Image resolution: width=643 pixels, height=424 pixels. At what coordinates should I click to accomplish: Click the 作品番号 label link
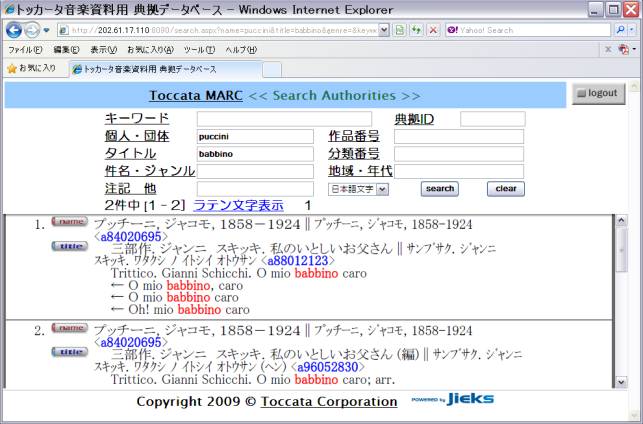click(x=354, y=136)
